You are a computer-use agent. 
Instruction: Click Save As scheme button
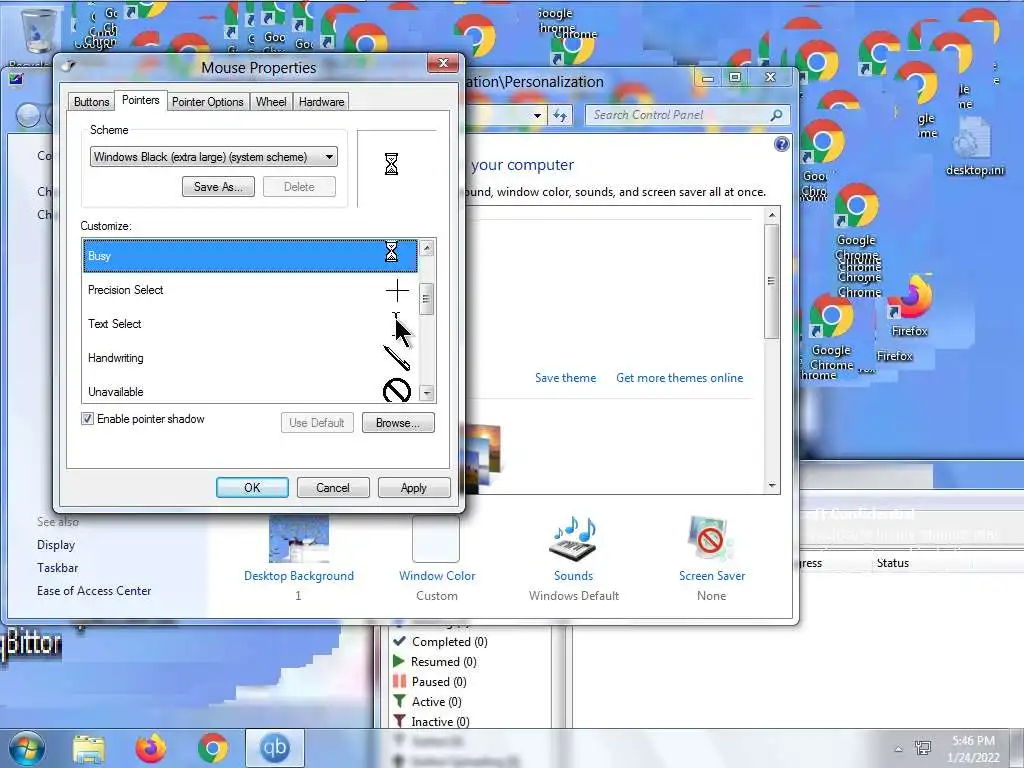(218, 187)
